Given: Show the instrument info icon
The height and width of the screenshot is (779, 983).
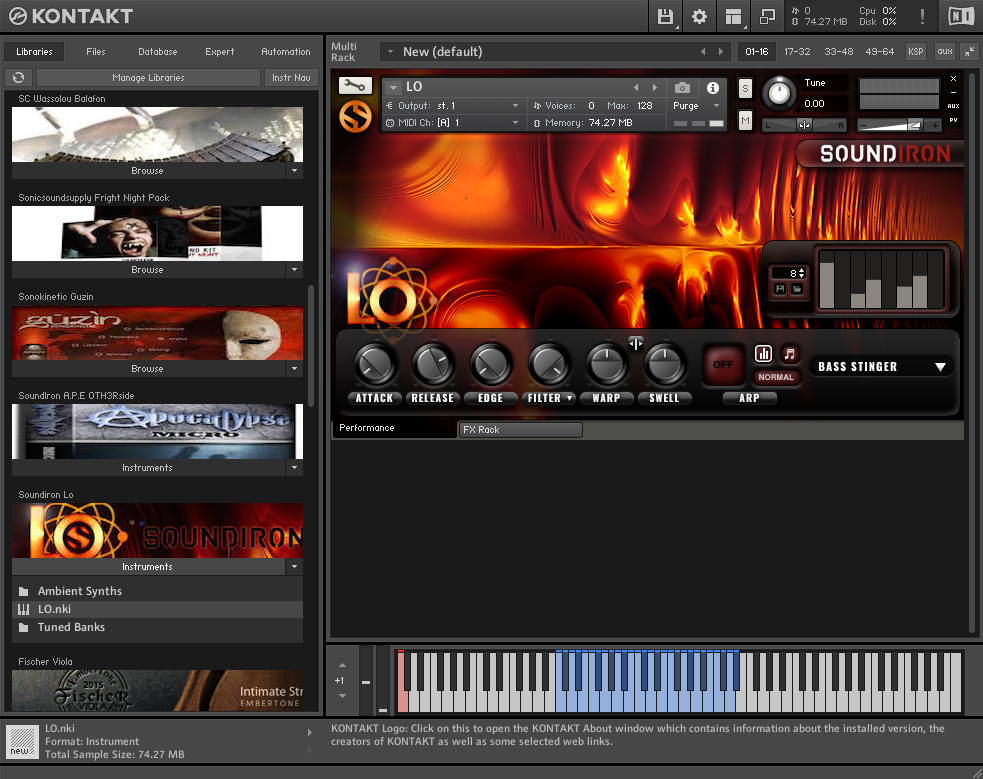Looking at the screenshot, I should [x=713, y=87].
